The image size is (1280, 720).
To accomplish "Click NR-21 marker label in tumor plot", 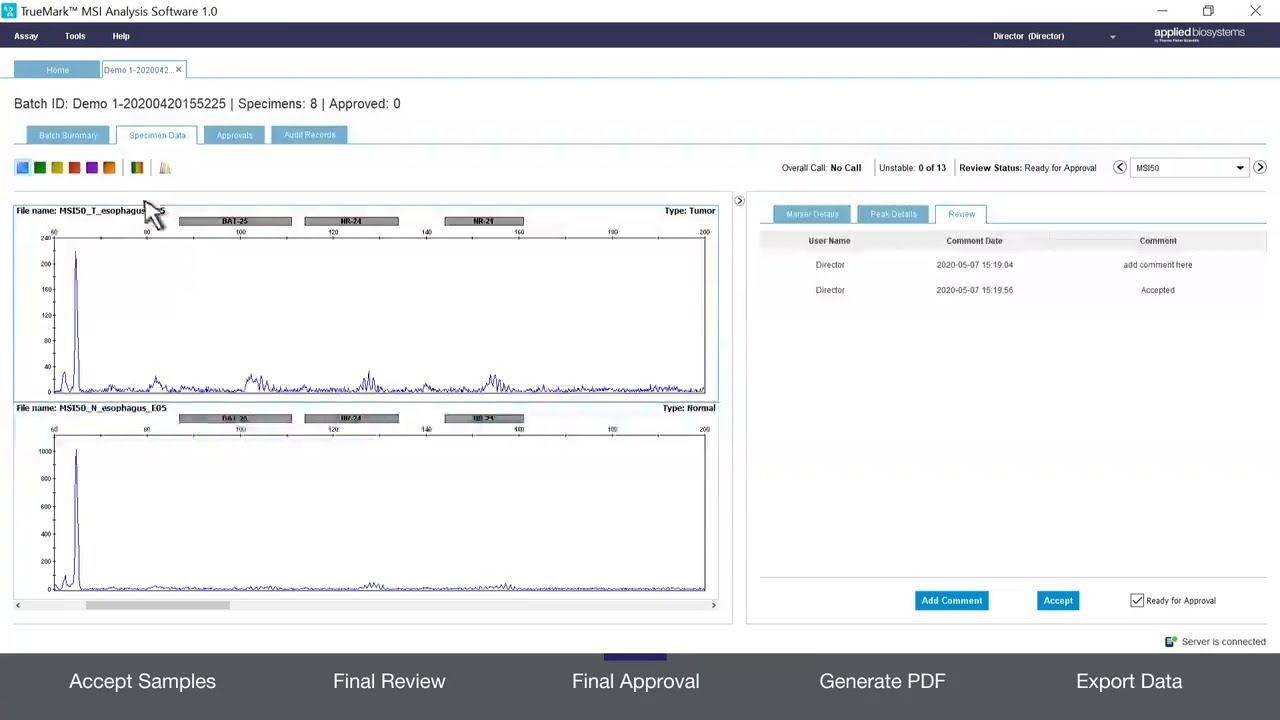I will pos(484,221).
